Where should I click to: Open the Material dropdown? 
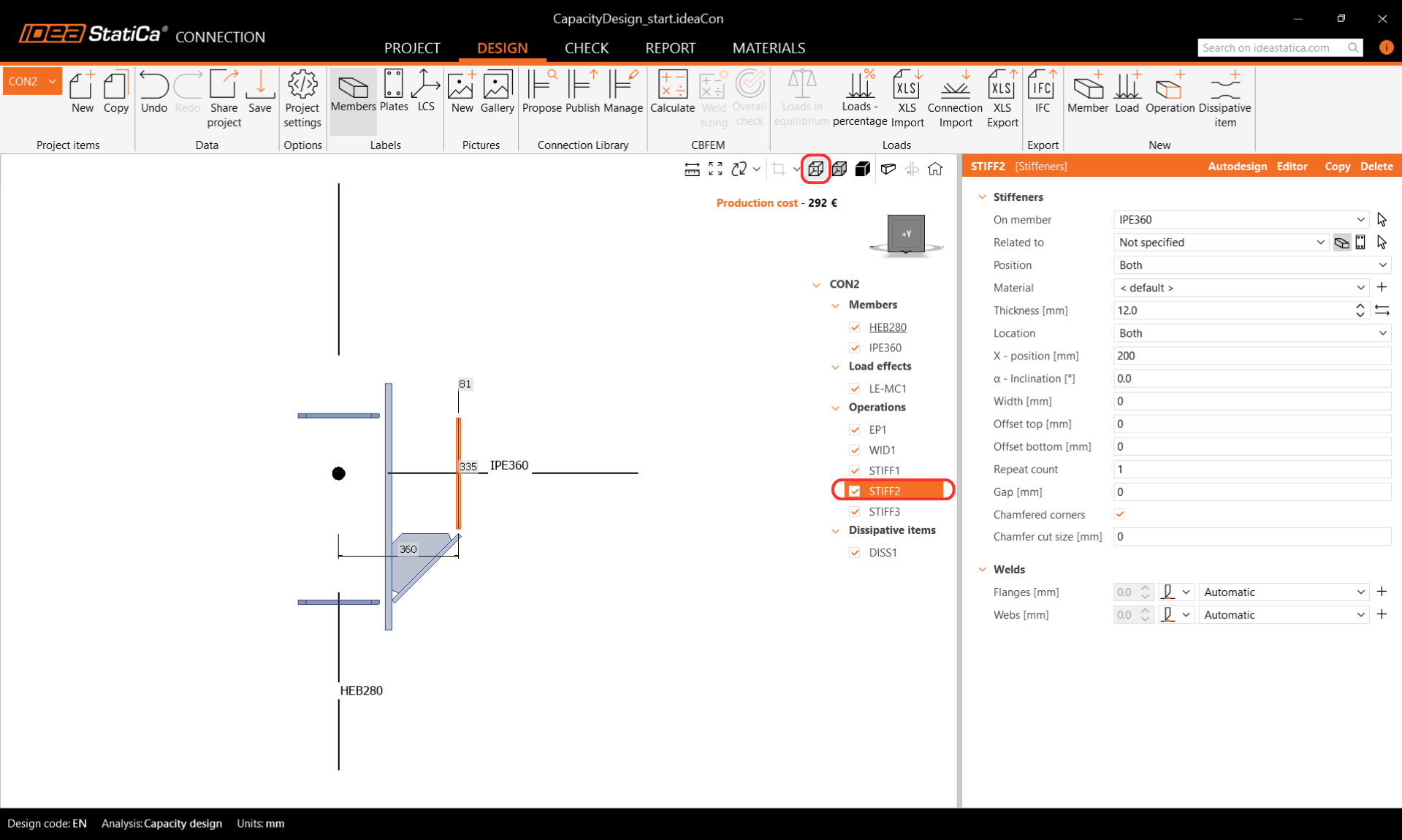1241,287
